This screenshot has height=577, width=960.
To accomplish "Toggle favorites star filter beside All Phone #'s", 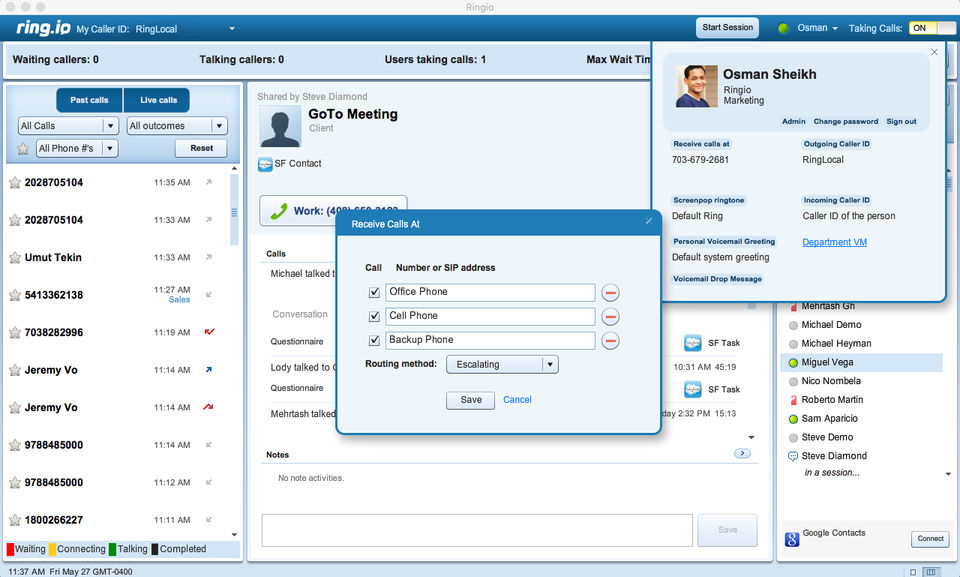I will click(23, 148).
